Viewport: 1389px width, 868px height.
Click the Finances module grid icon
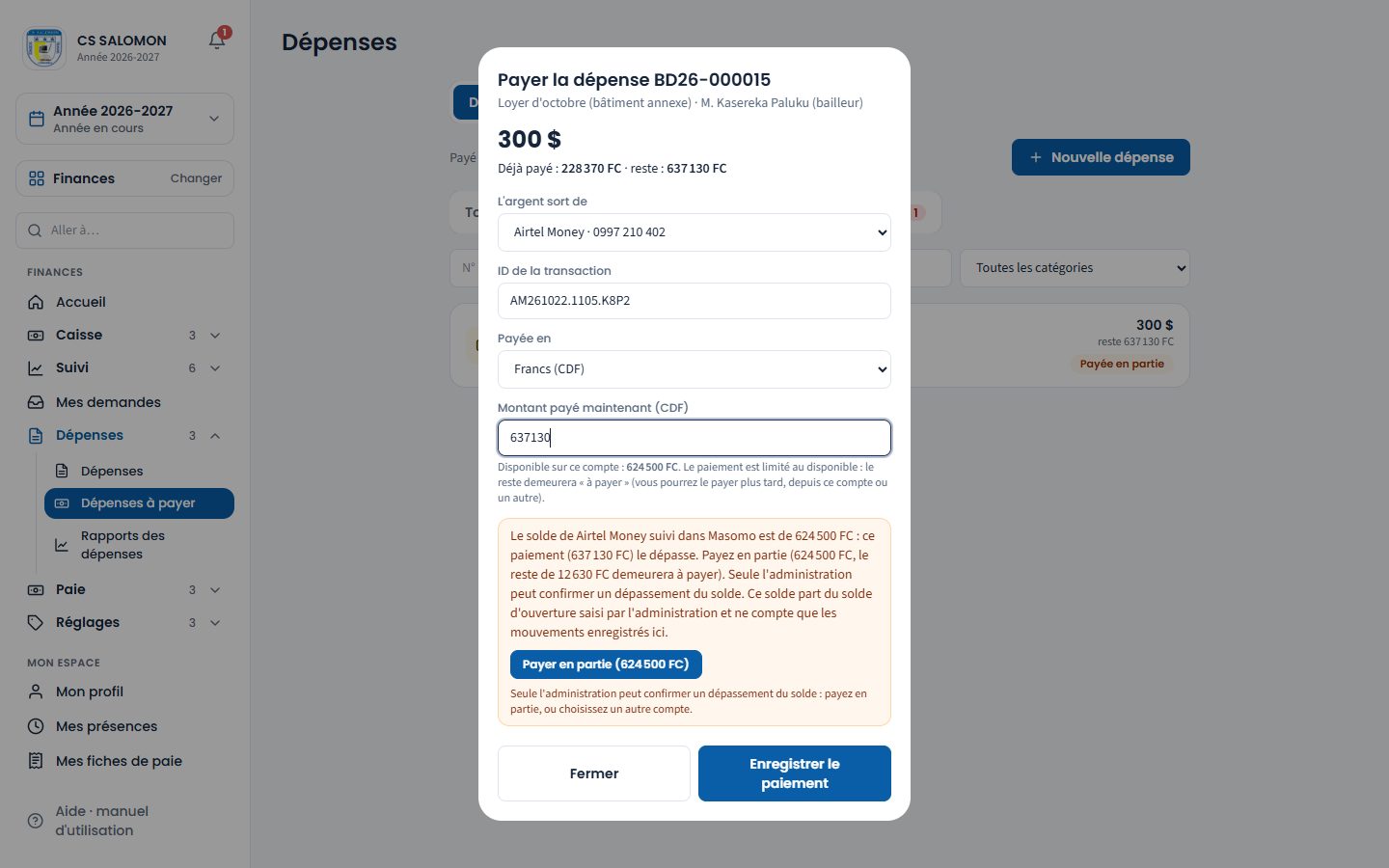[x=37, y=178]
